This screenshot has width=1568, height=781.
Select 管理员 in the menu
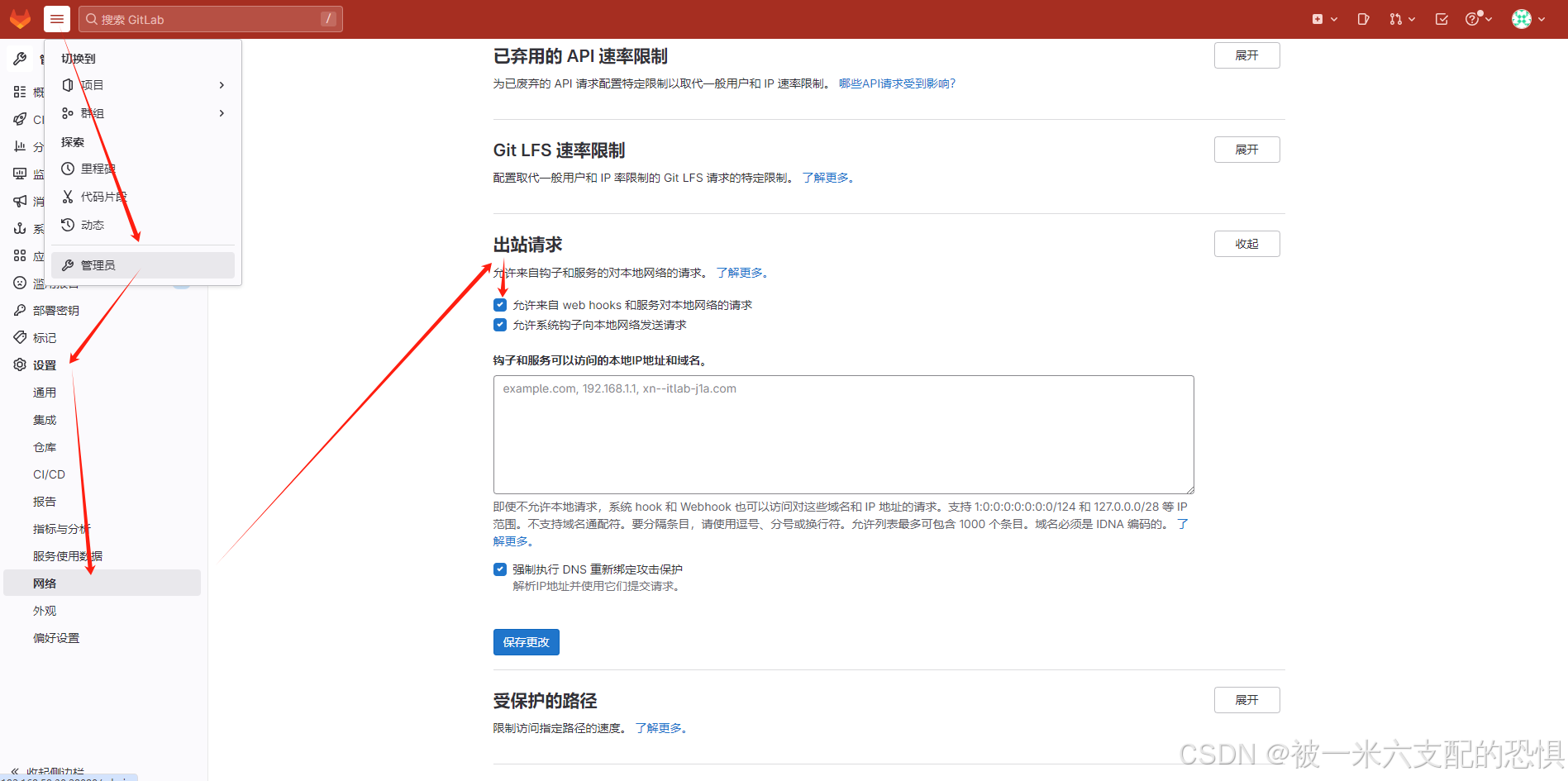click(x=143, y=265)
